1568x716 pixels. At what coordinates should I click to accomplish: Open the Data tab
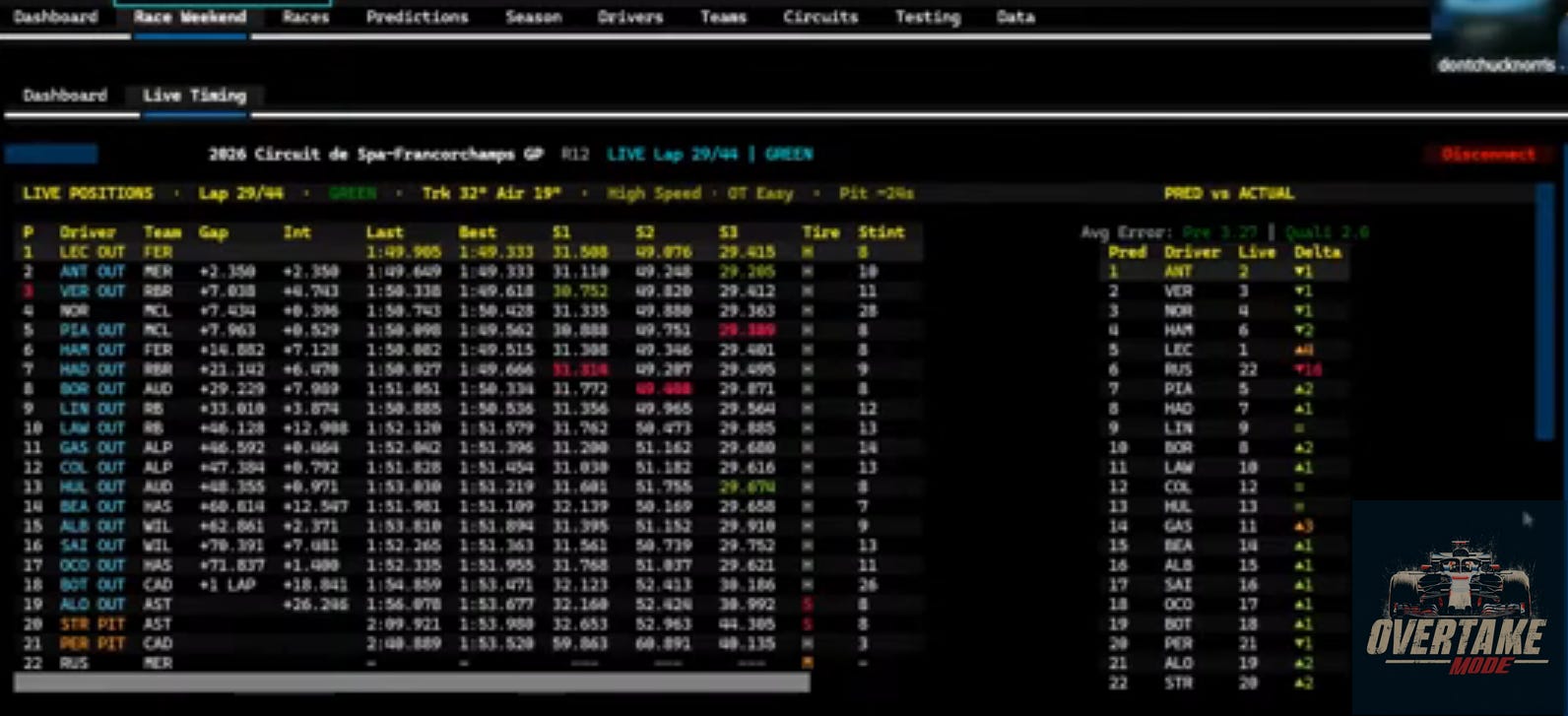click(x=1015, y=17)
